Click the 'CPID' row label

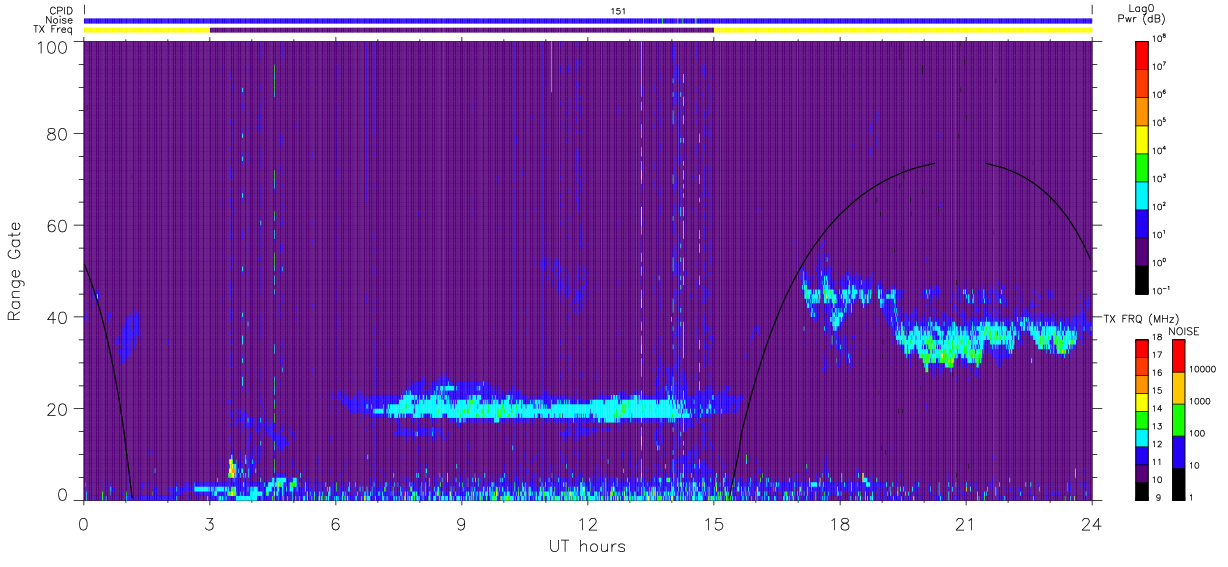click(x=61, y=11)
